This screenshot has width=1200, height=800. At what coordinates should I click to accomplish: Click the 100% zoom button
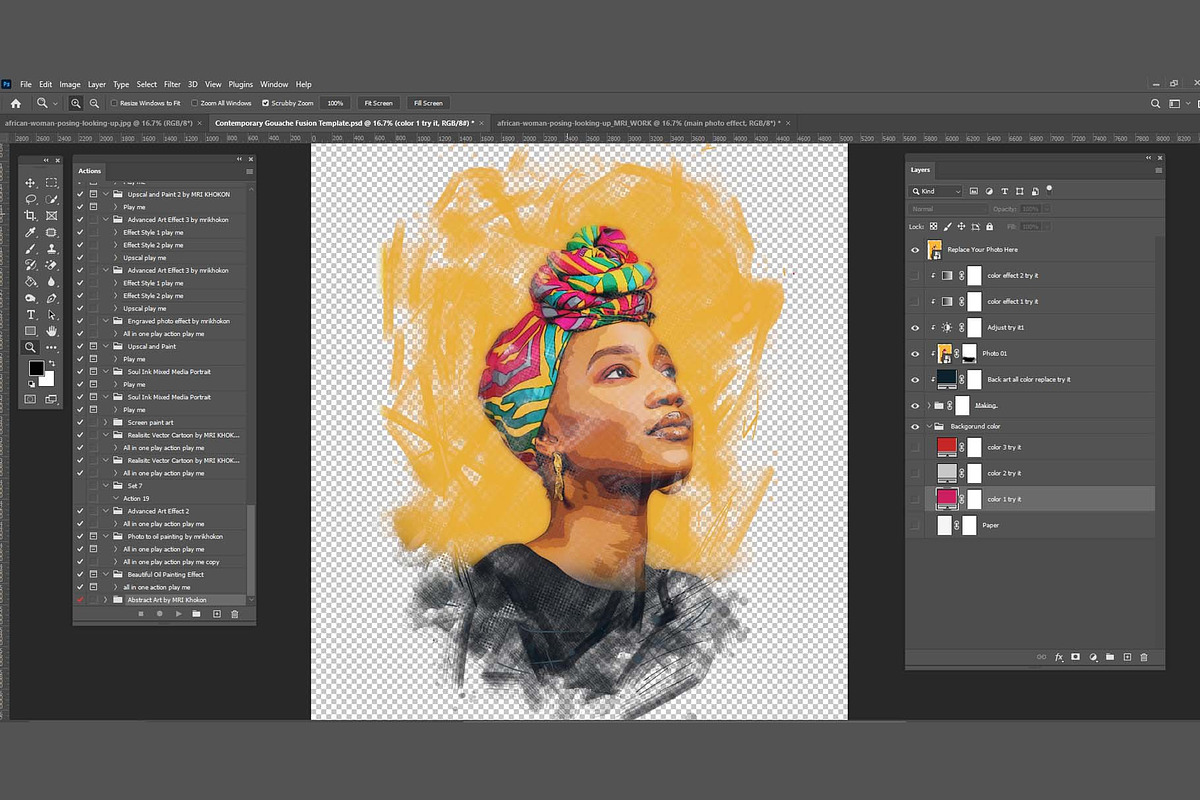[x=335, y=103]
